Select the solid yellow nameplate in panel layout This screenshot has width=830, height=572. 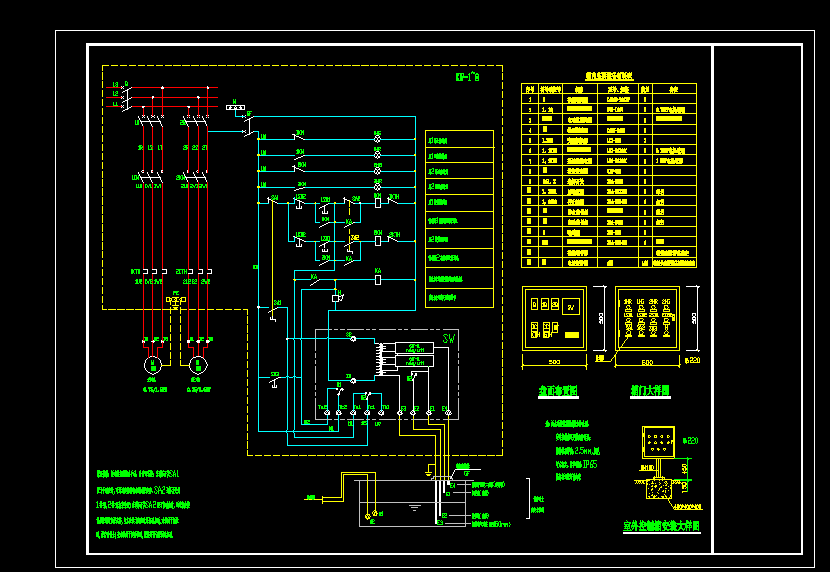pyautogui.click(x=572, y=335)
